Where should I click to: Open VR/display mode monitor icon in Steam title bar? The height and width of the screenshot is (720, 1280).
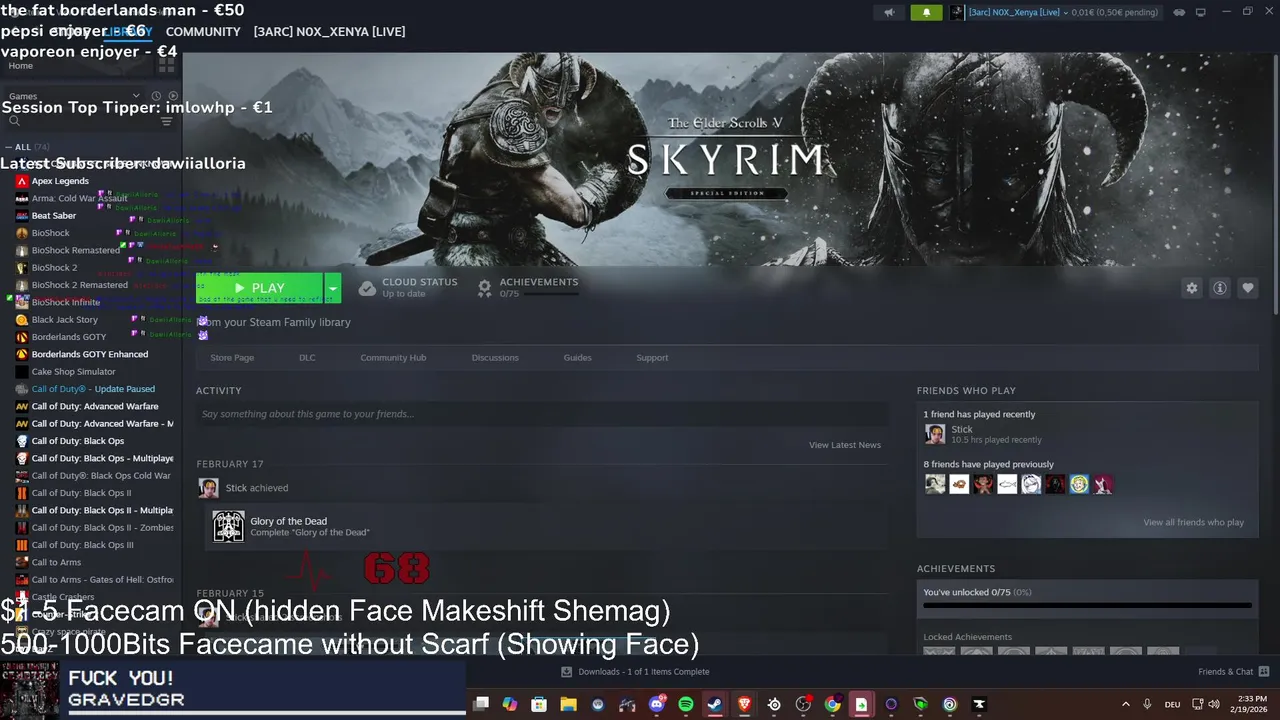tap(1200, 12)
